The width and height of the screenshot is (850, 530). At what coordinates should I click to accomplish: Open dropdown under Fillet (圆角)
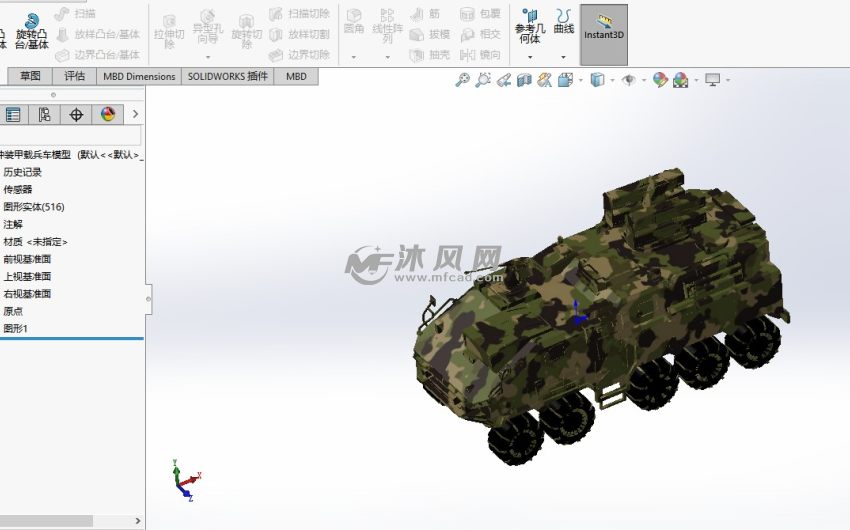[x=353, y=57]
